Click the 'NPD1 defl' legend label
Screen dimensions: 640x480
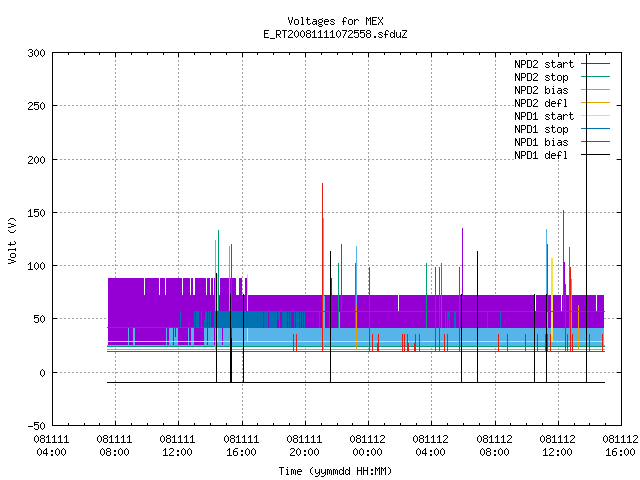[x=541, y=155]
